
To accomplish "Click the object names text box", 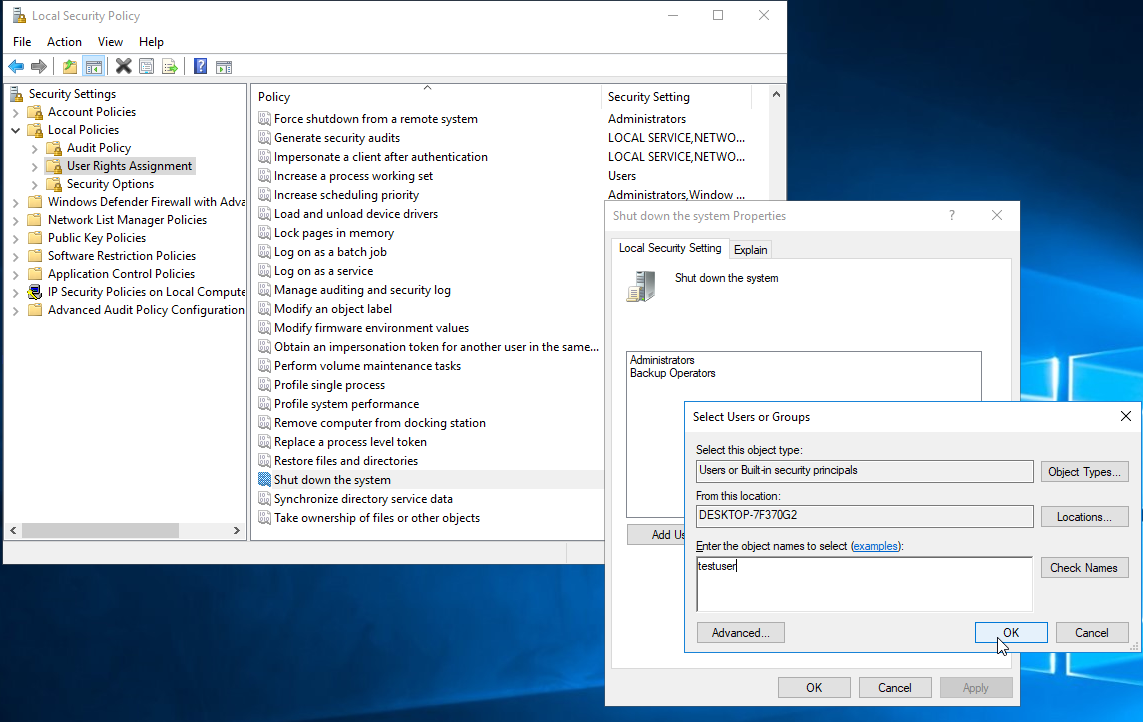I will pos(864,583).
